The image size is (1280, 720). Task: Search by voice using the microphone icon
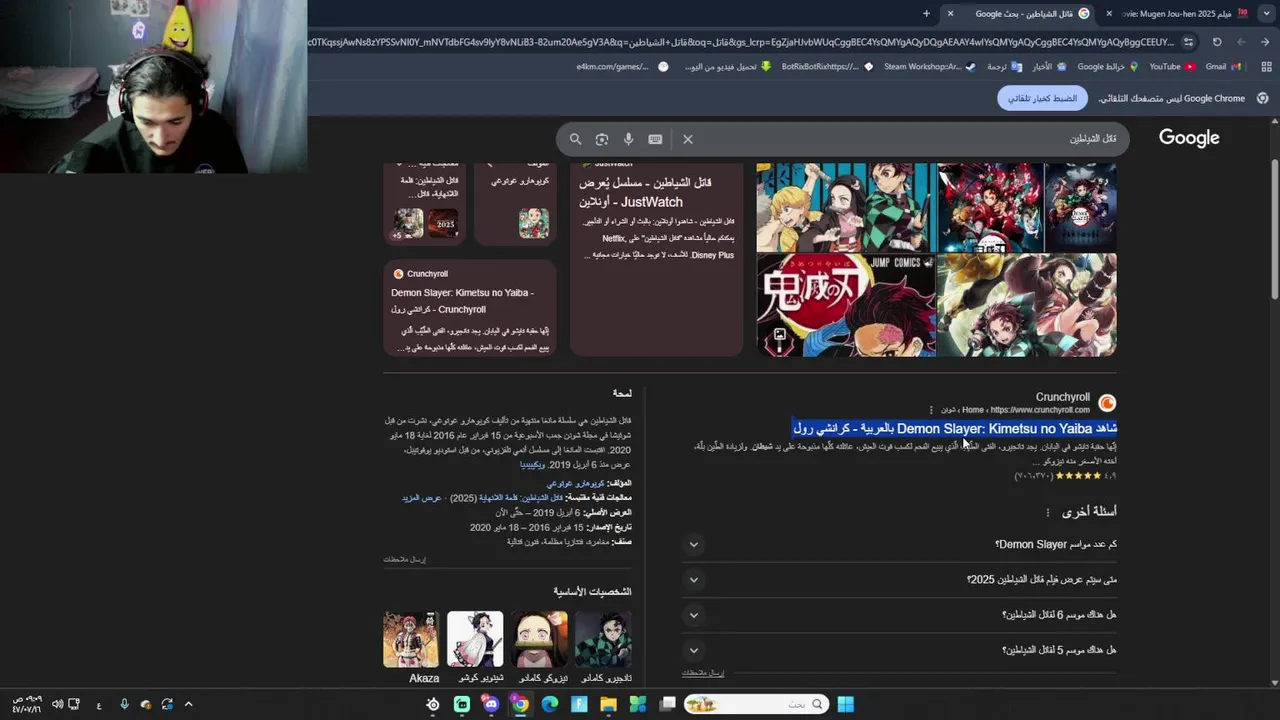point(628,139)
